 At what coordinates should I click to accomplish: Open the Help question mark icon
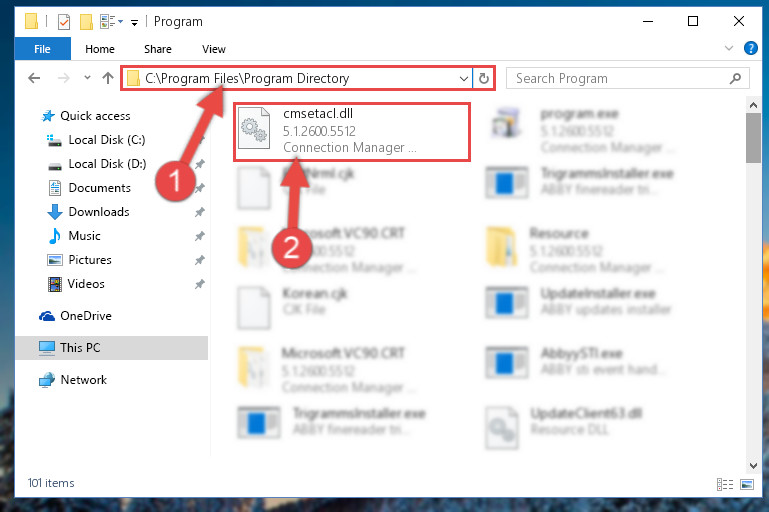750,48
